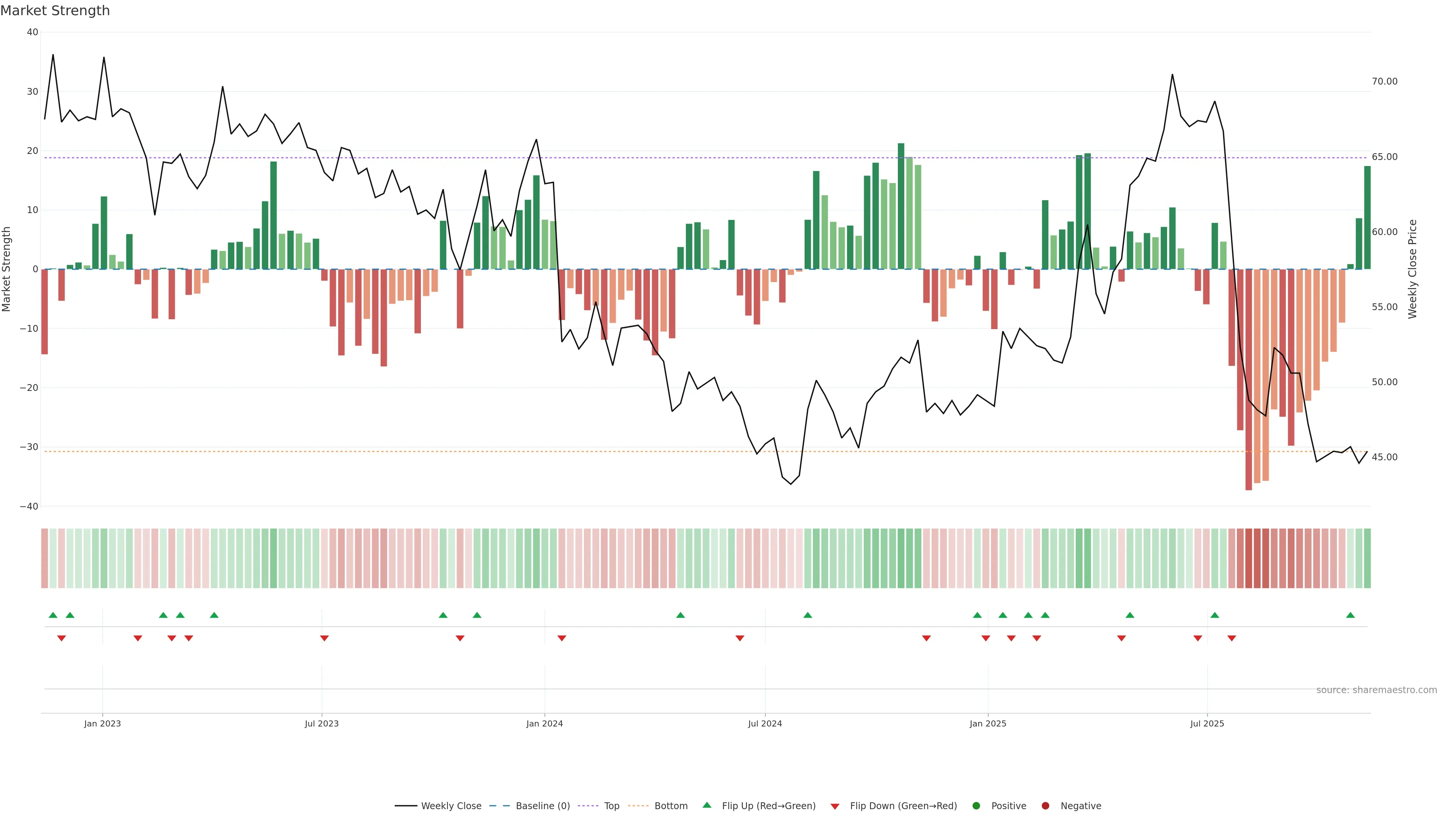Image resolution: width=1456 pixels, height=819 pixels.
Task: Click the Jul 2025 x-axis label
Action: tap(1207, 723)
